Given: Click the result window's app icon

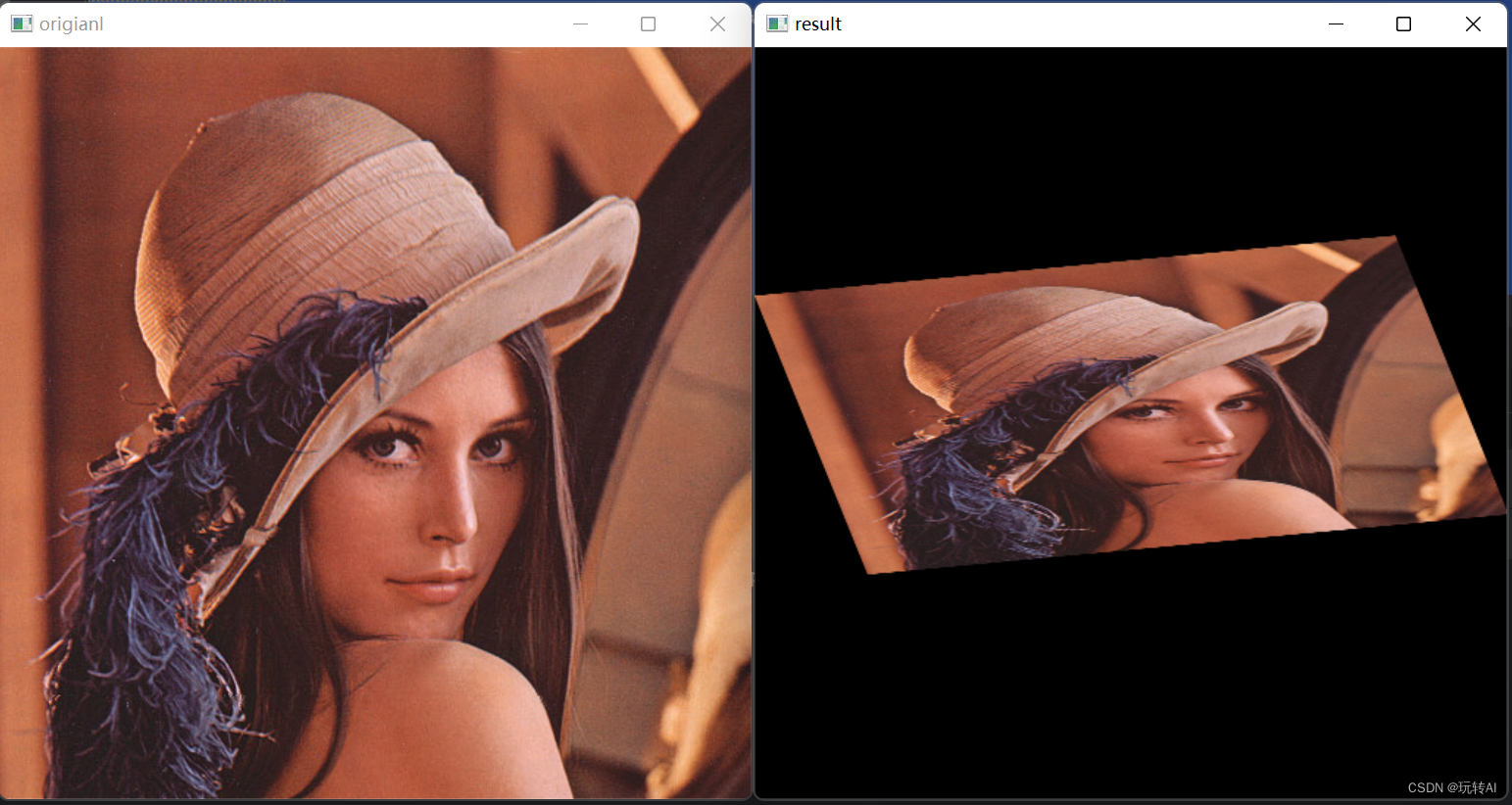Looking at the screenshot, I should coord(777,24).
